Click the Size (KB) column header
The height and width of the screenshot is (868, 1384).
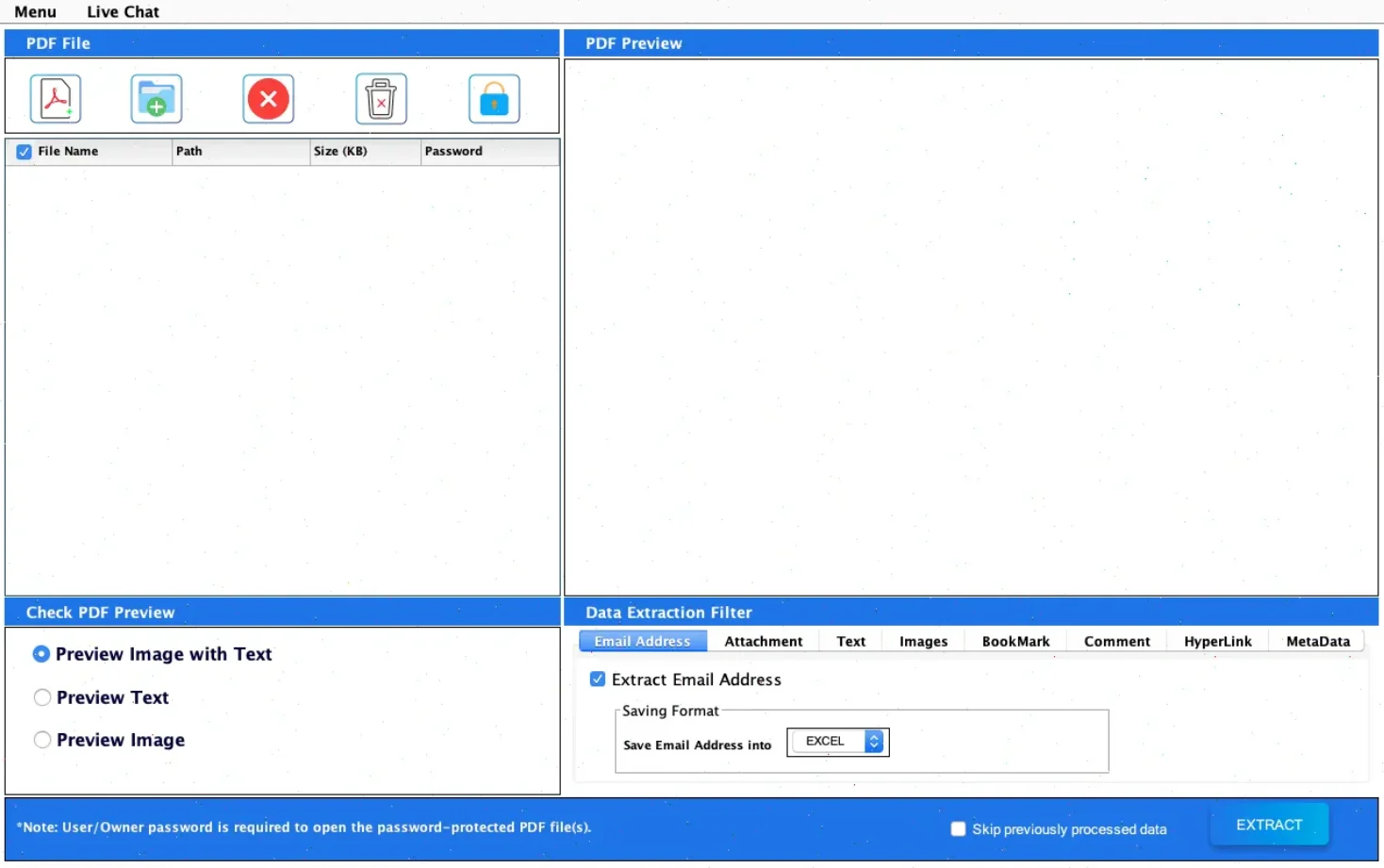[366, 152]
